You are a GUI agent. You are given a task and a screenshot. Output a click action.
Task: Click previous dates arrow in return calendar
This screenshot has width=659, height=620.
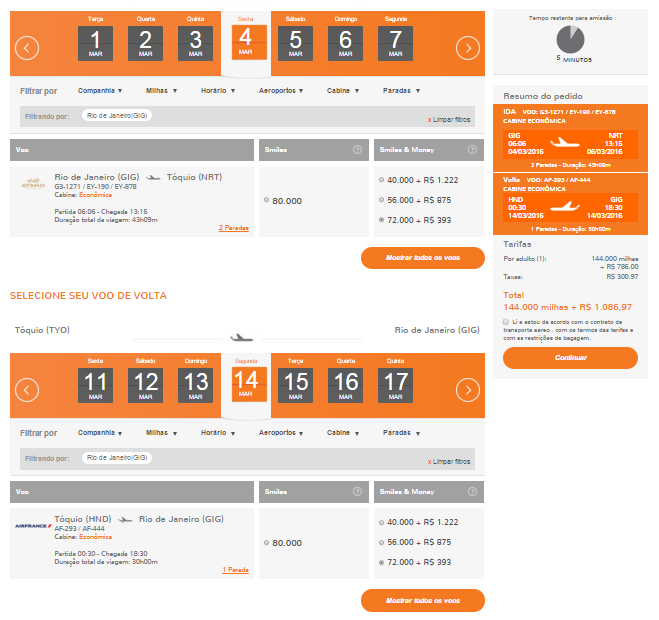(x=28, y=390)
